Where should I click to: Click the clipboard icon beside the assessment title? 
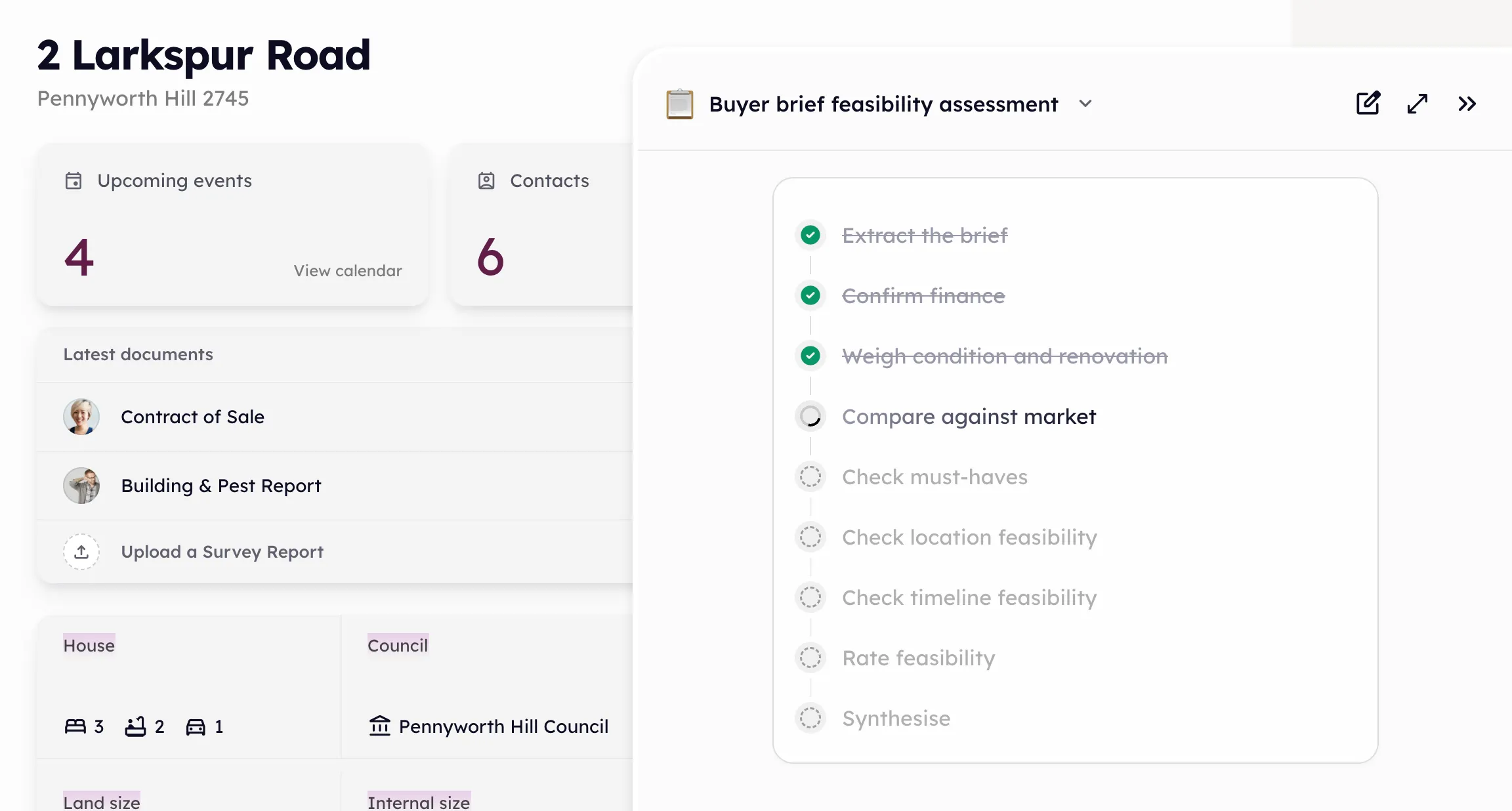(679, 104)
